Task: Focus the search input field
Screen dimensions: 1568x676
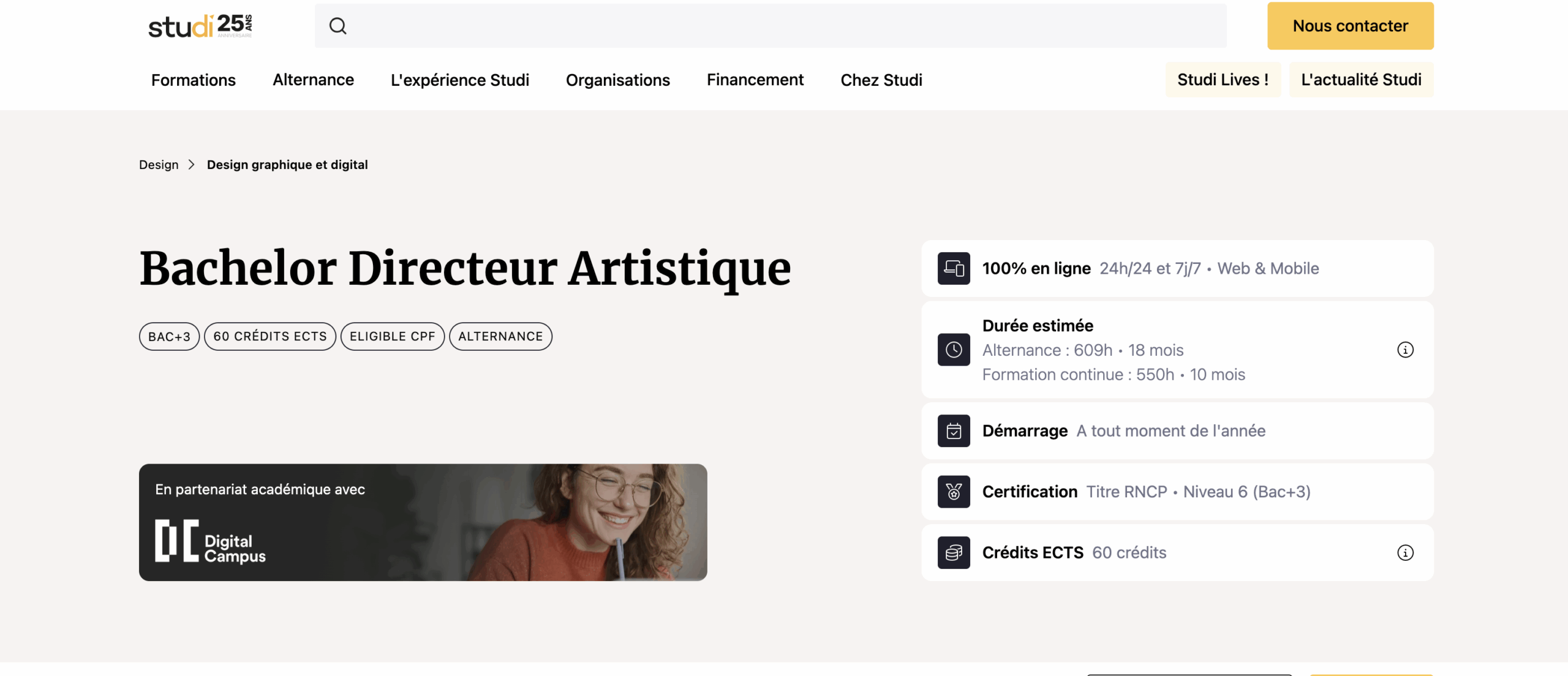Action: click(x=771, y=26)
